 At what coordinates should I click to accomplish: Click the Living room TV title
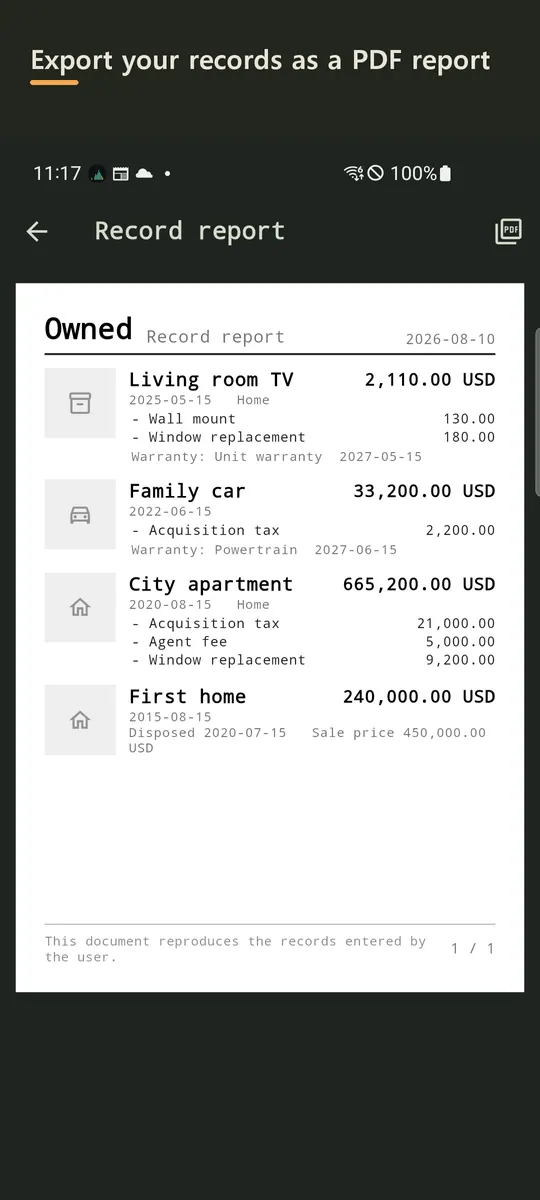click(x=211, y=380)
